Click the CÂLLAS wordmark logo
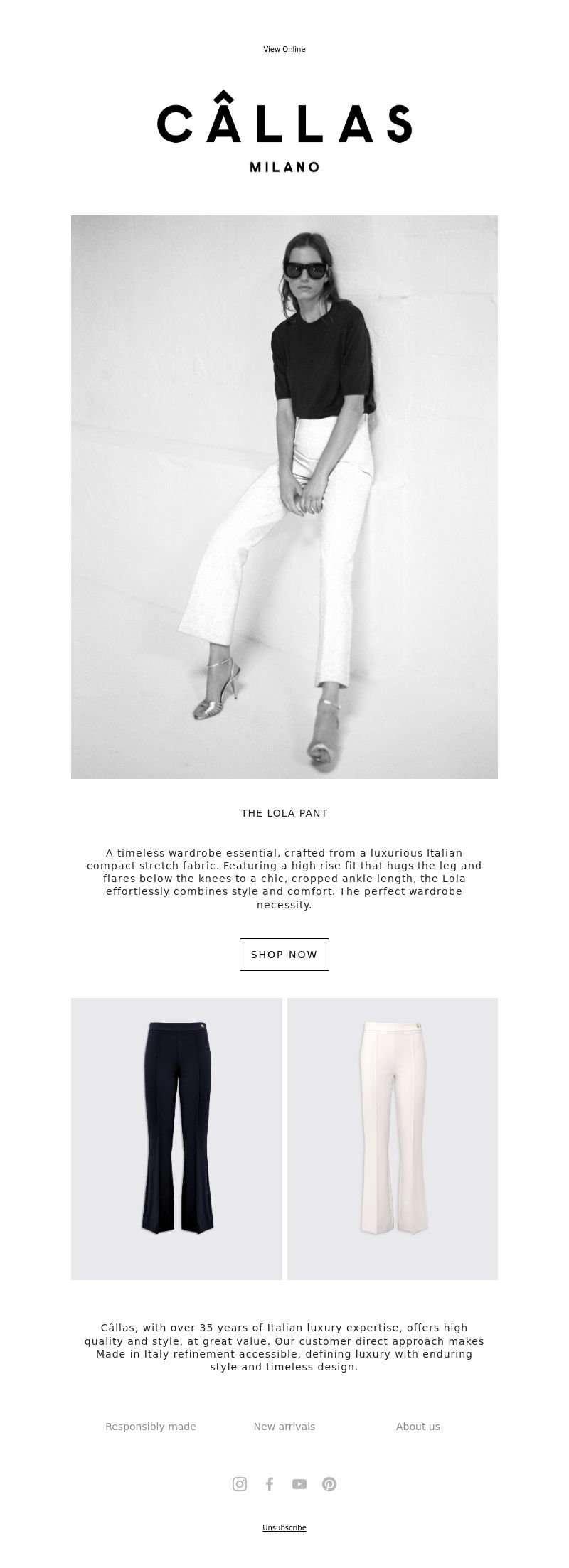 (284, 117)
